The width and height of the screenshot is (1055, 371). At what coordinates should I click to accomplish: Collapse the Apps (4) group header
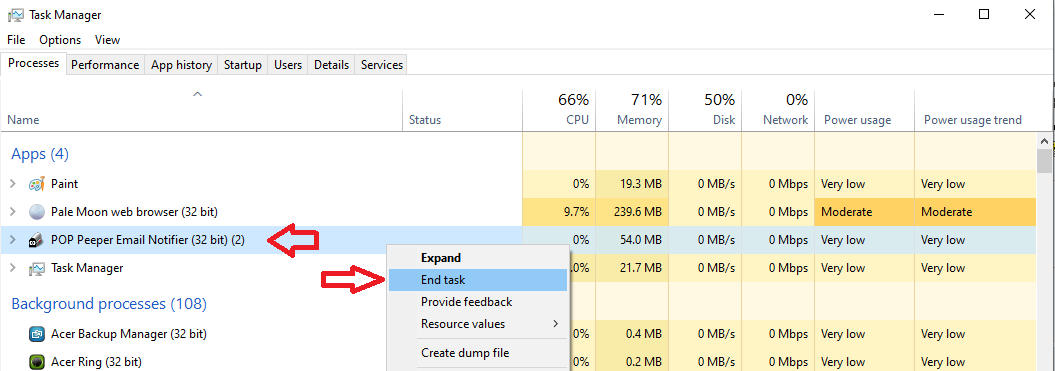(x=40, y=154)
